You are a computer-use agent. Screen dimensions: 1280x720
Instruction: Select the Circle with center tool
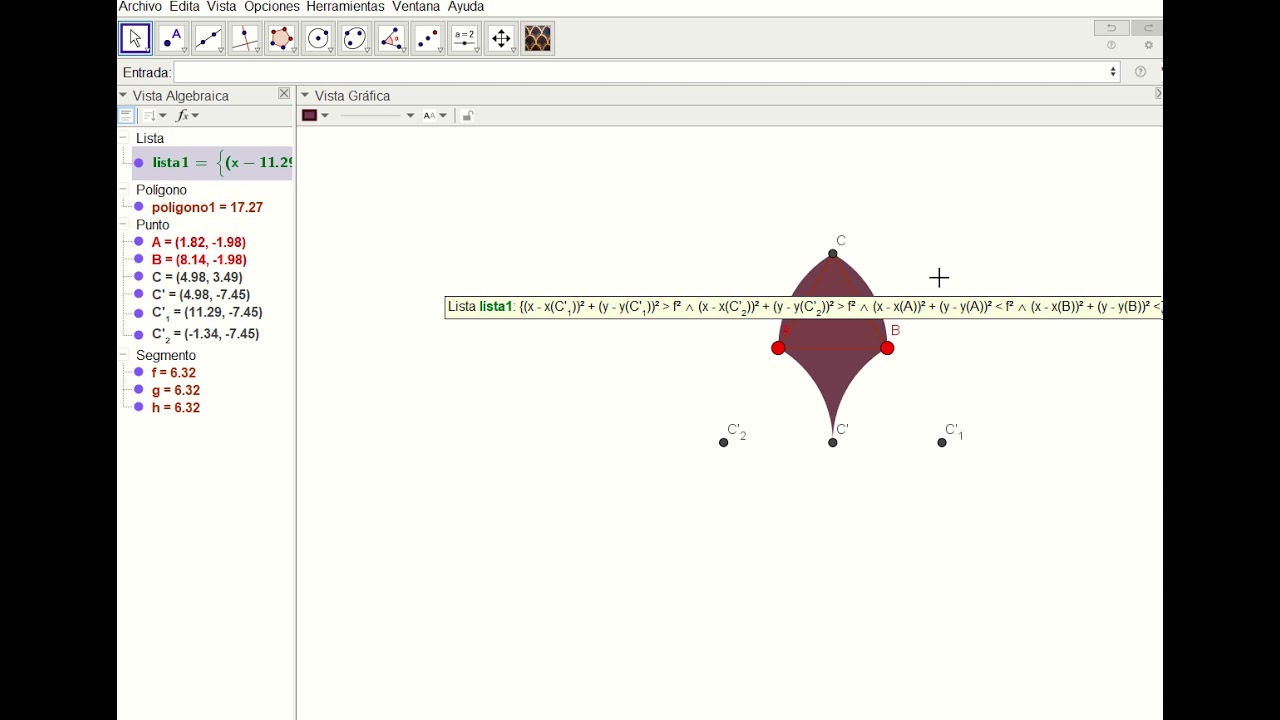pyautogui.click(x=318, y=38)
